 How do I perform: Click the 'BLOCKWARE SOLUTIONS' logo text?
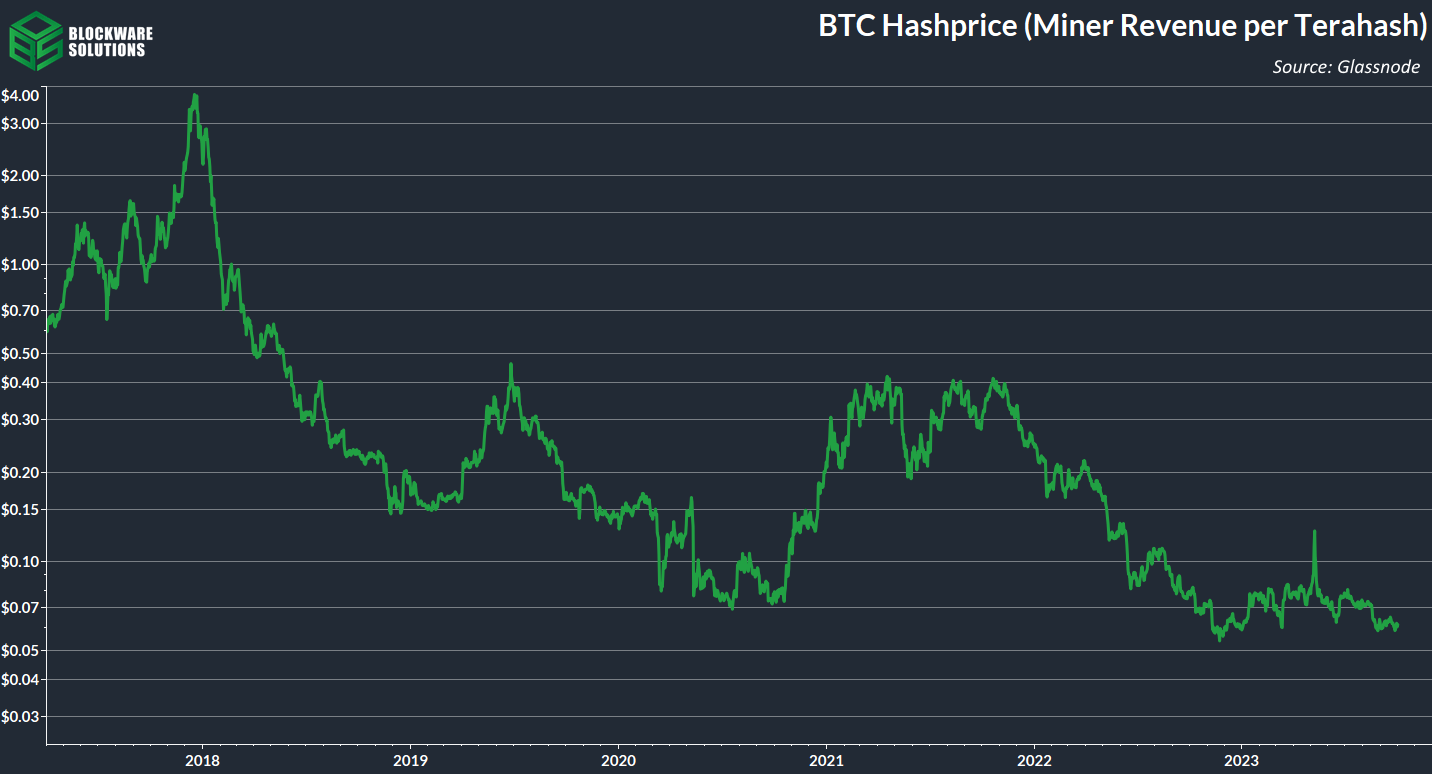(110, 41)
